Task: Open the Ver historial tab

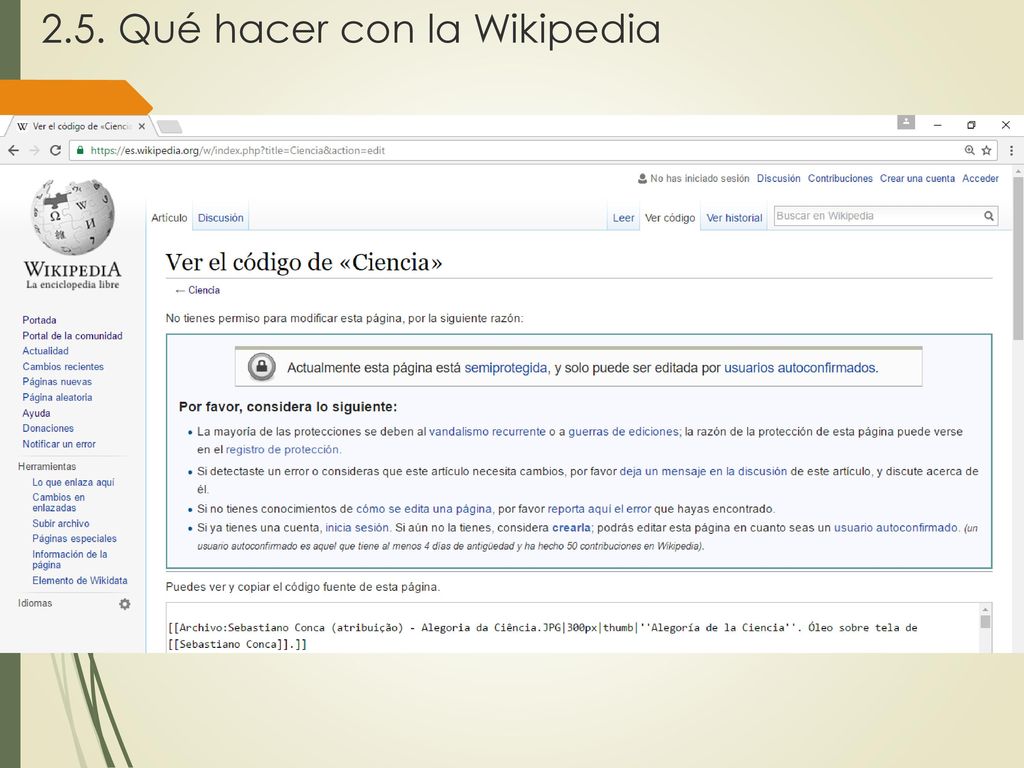Action: pos(734,218)
